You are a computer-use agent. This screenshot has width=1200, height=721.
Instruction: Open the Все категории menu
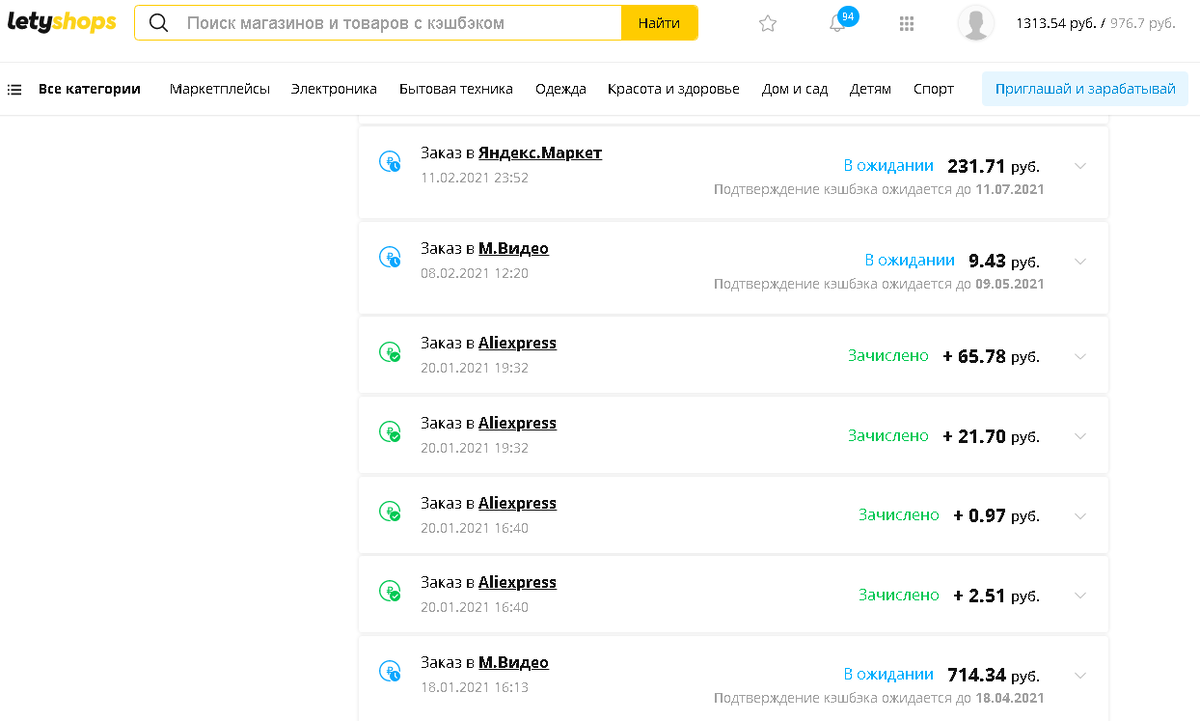pyautogui.click(x=89, y=89)
